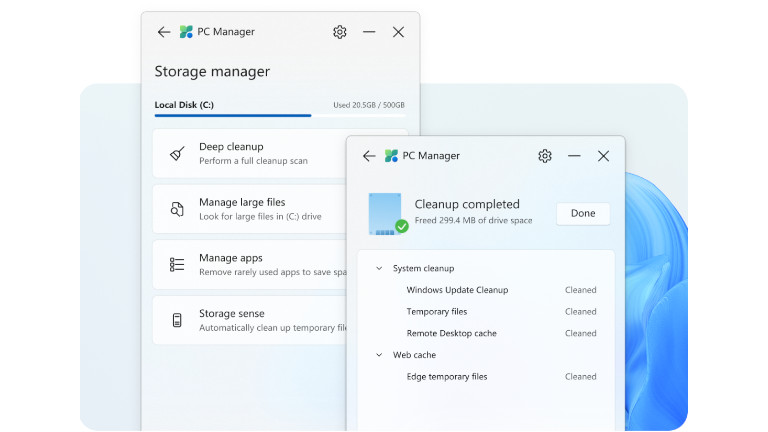Go back in the Cleanup completed window

click(369, 156)
